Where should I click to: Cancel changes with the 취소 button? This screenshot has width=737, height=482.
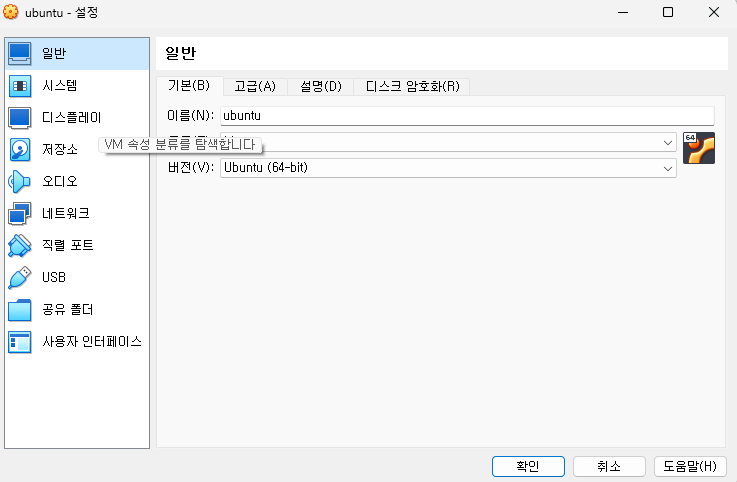[x=609, y=466]
